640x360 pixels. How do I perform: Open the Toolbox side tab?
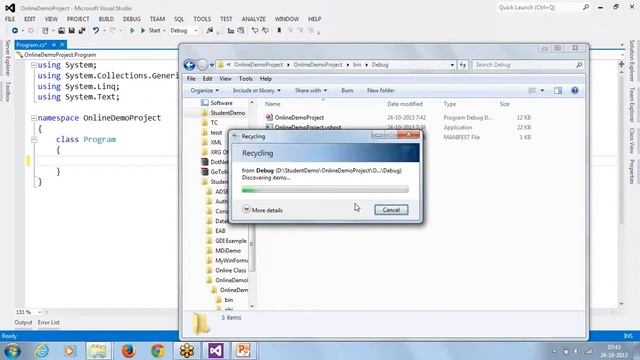pyautogui.click(x=7, y=91)
